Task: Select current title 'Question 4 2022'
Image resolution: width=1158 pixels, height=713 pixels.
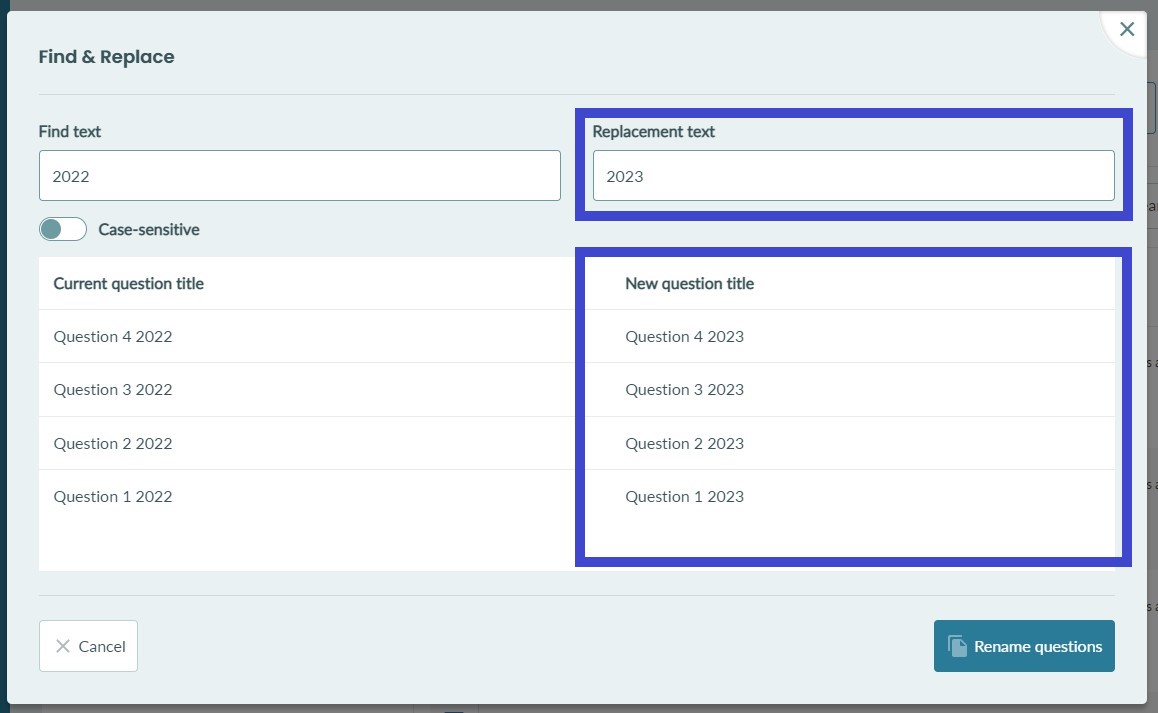Action: click(113, 336)
